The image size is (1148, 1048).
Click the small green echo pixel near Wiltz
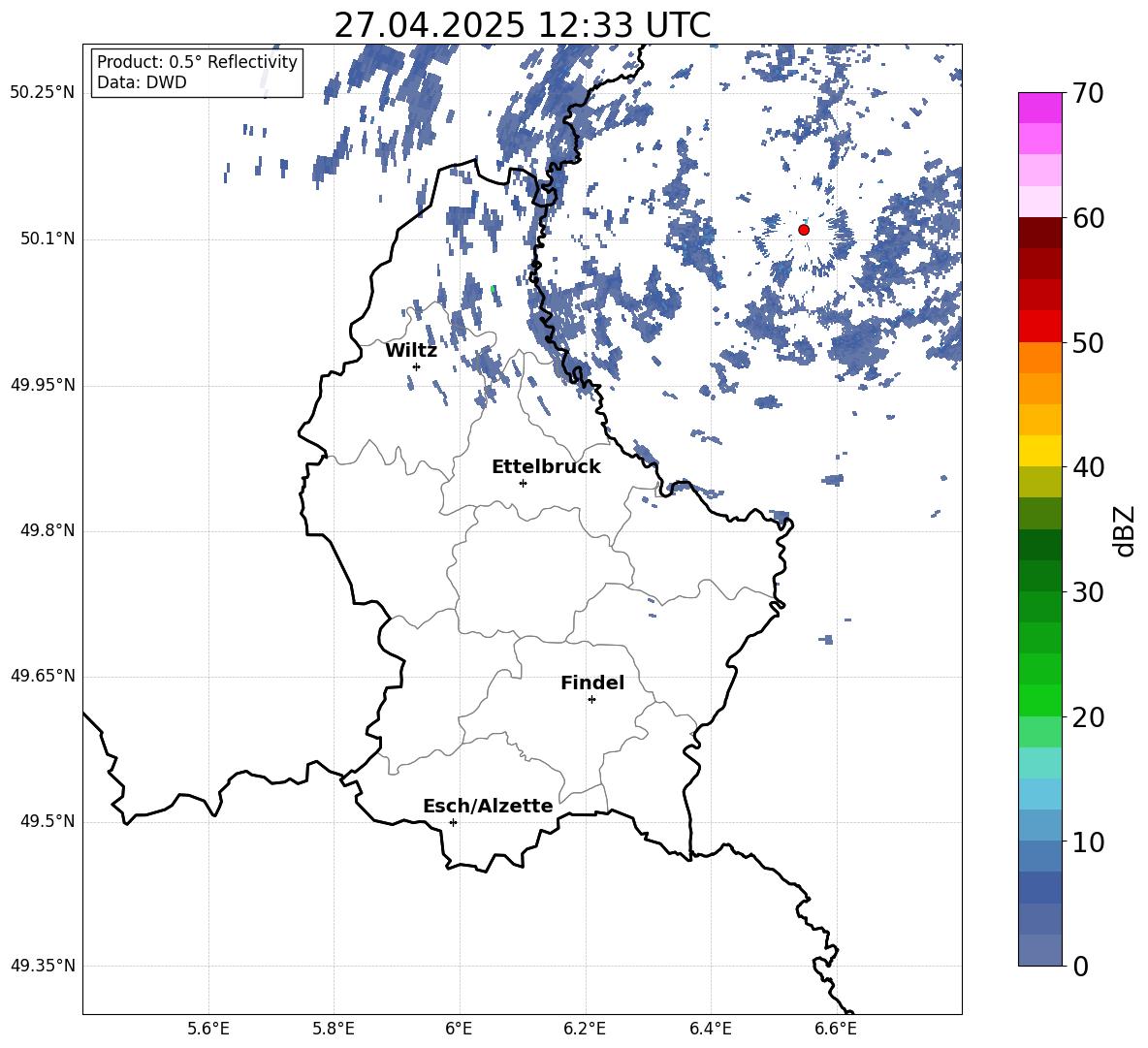[493, 289]
